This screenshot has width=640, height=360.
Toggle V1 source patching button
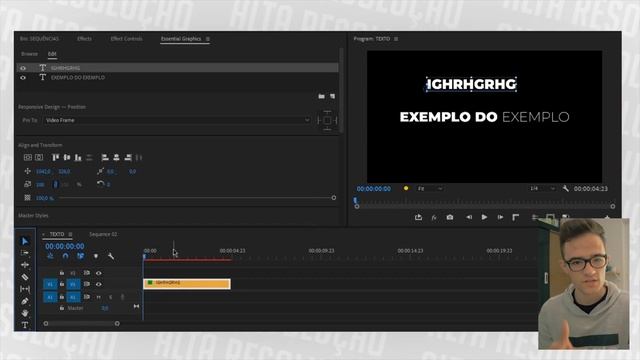coord(50,284)
